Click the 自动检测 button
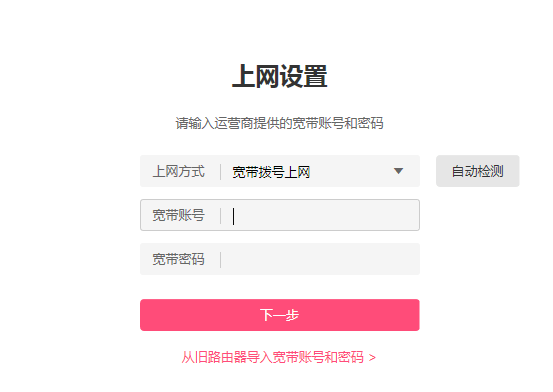The width and height of the screenshot is (553, 392). point(478,171)
